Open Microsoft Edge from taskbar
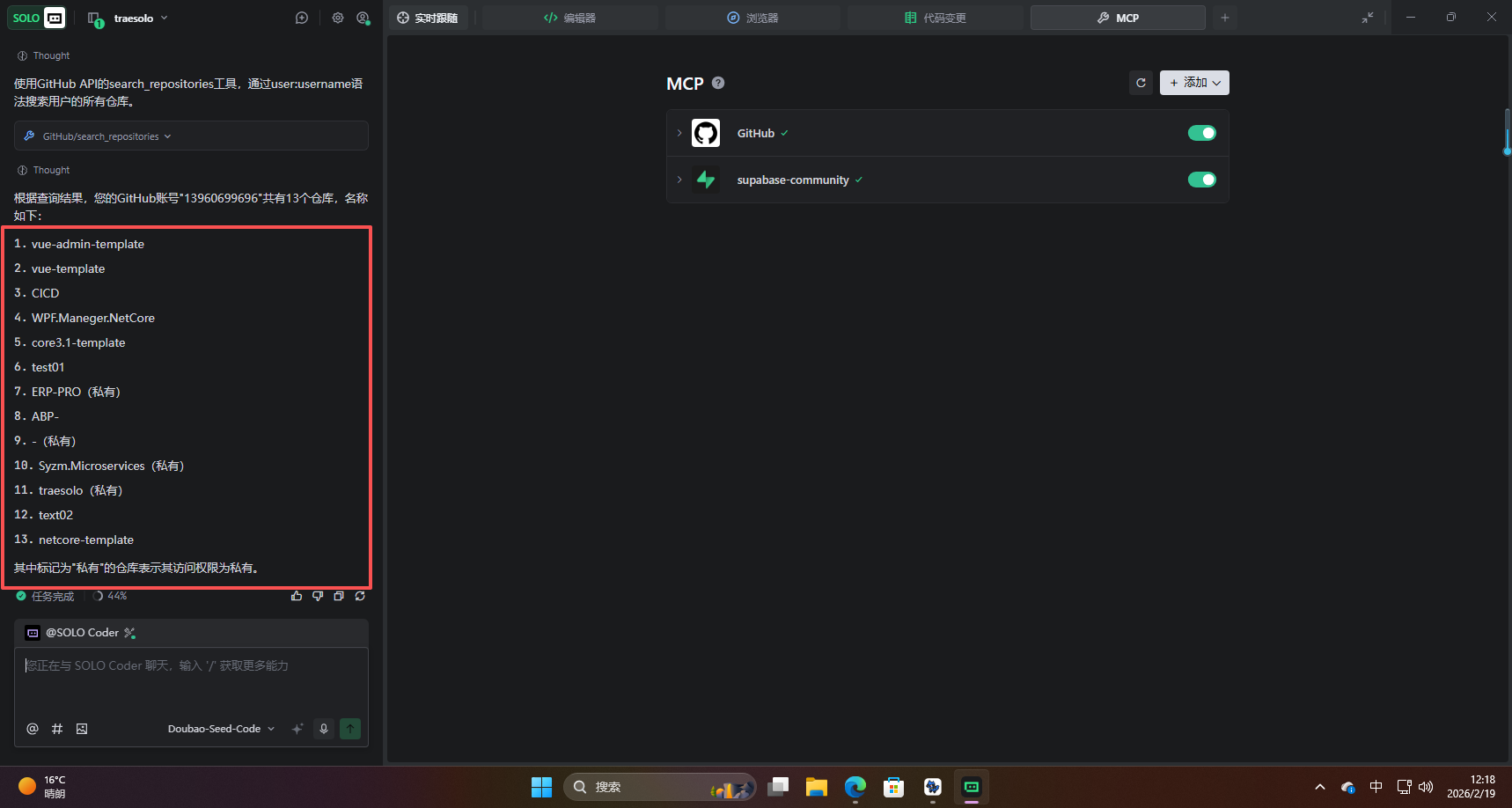The image size is (1512, 808). 855,787
